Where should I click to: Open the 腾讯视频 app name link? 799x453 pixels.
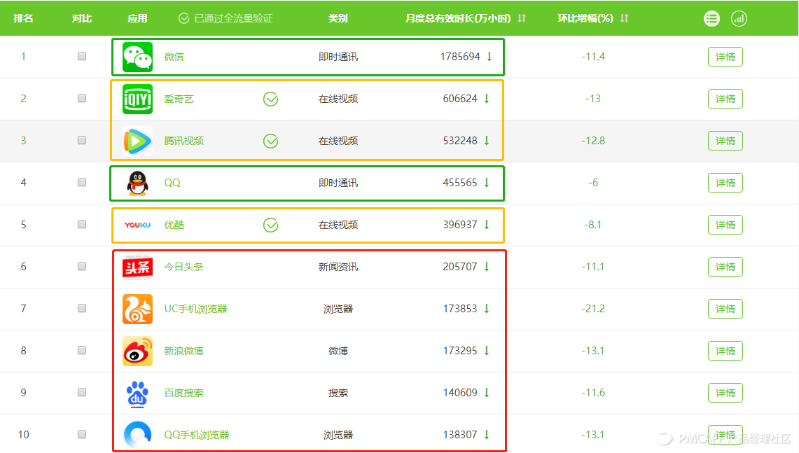pos(184,141)
